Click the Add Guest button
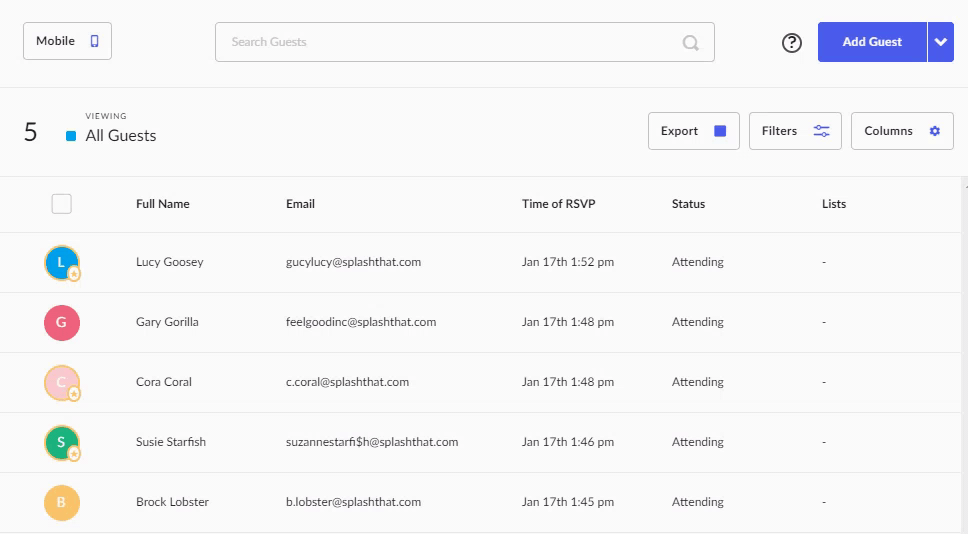968x534 pixels. pyautogui.click(x=872, y=42)
